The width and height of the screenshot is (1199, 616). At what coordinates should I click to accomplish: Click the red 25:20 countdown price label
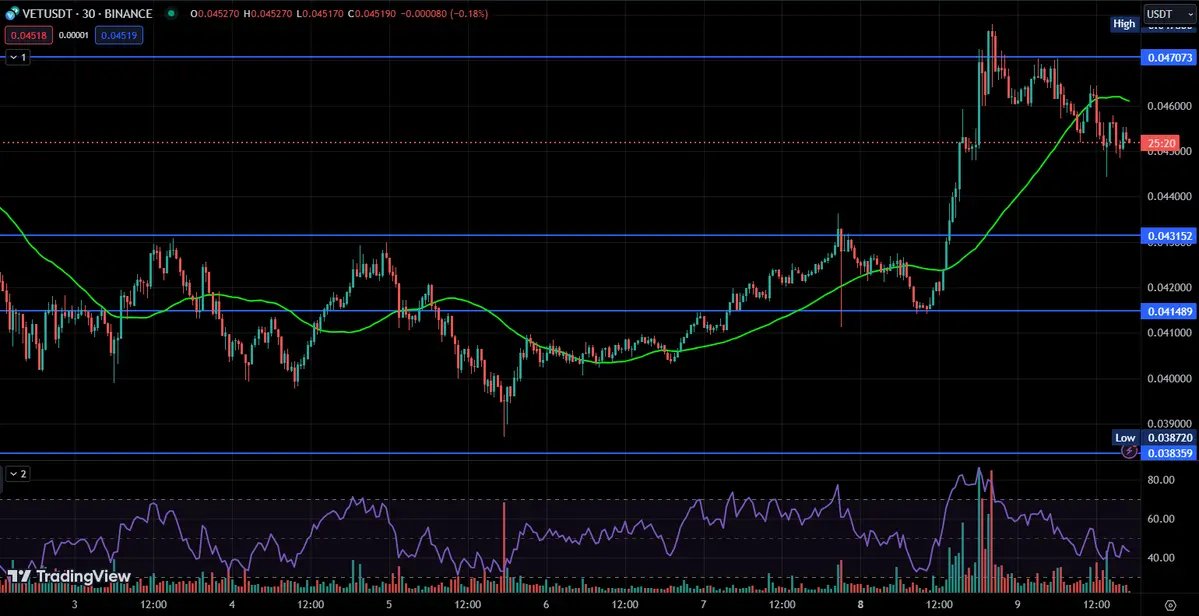pyautogui.click(x=1161, y=143)
